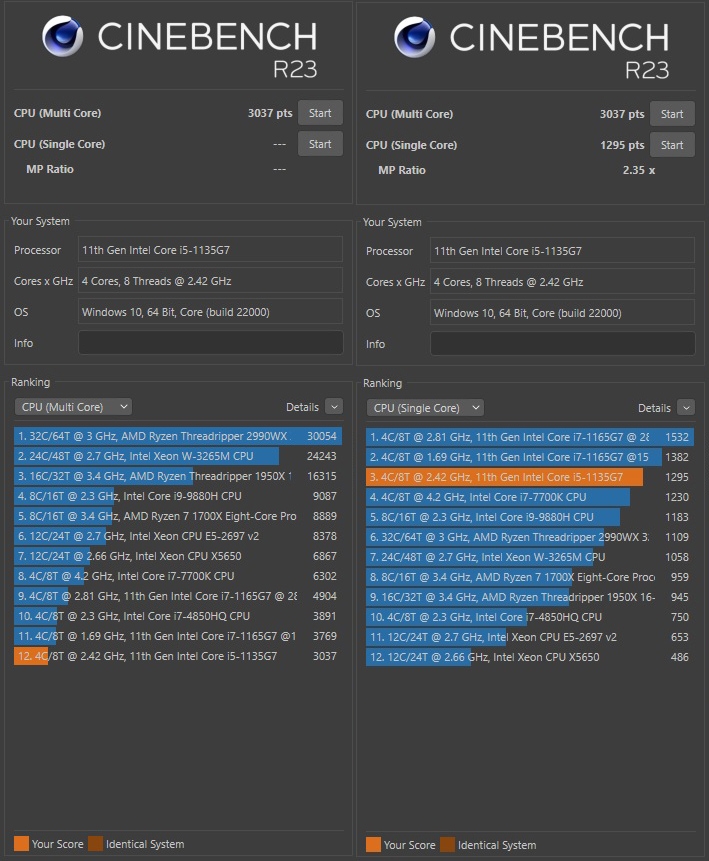709x861 pixels.
Task: Select Xeon W-3265M row scoring 24243
Action: tap(178, 456)
